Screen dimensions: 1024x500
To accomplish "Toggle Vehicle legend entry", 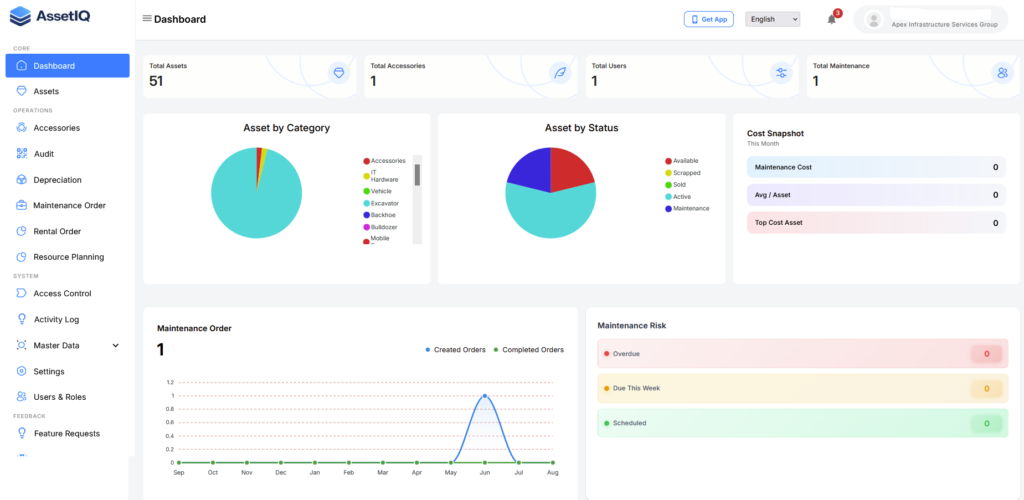I will [x=377, y=191].
